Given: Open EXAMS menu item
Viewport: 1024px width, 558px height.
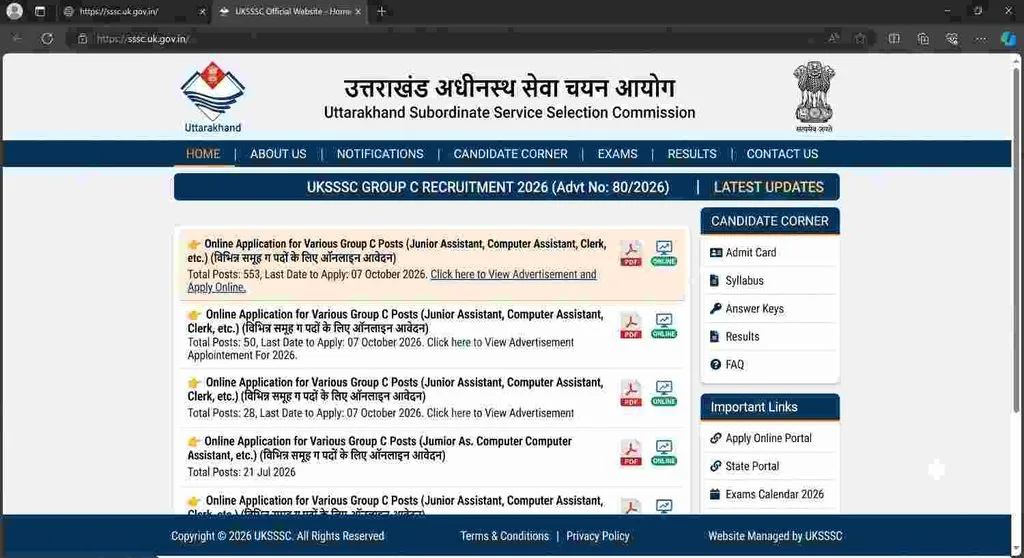Looking at the screenshot, I should tap(617, 154).
